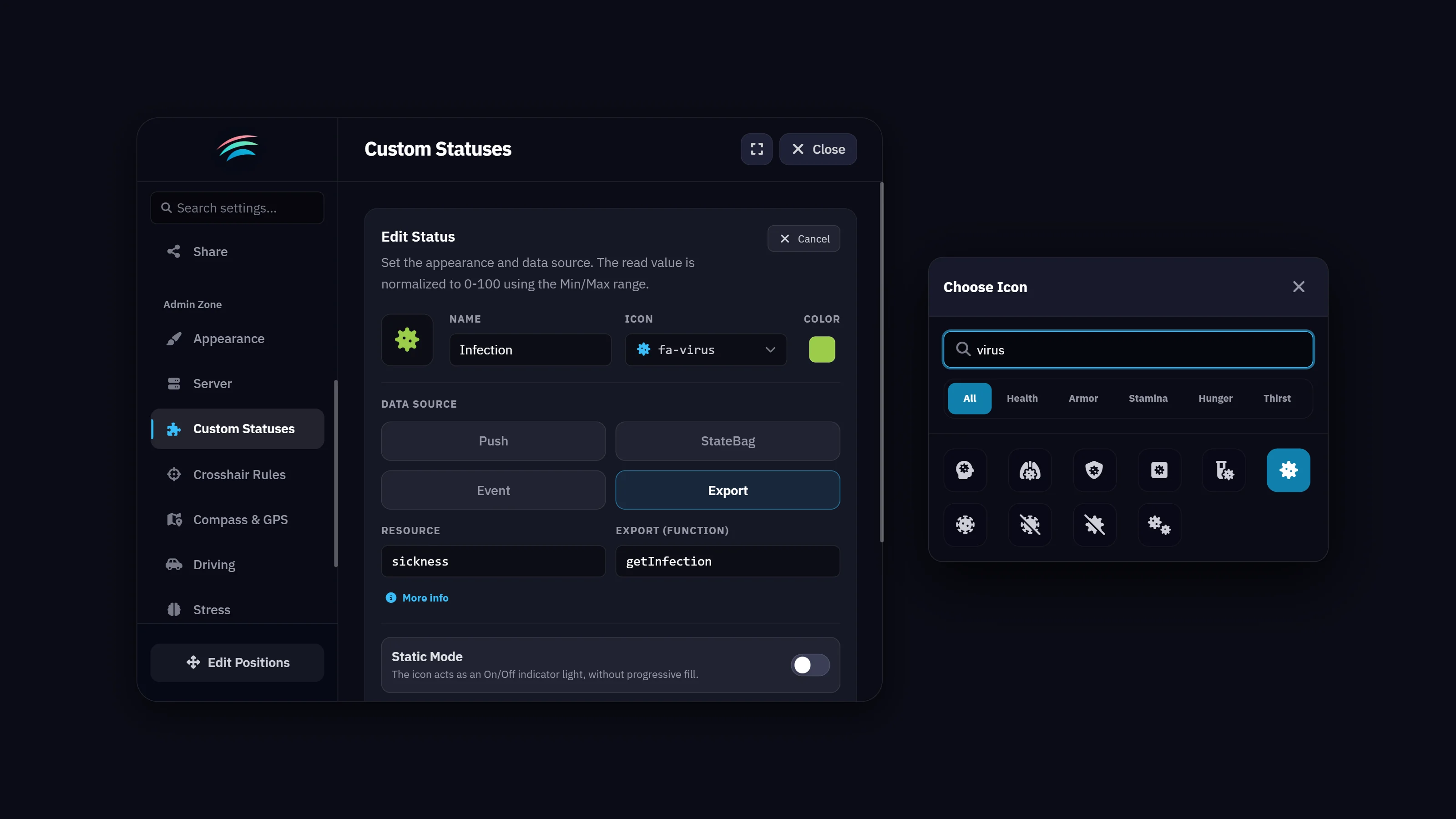Viewport: 1456px width, 819px height.
Task: Select the highlighted blue virus icon
Action: tap(1288, 470)
